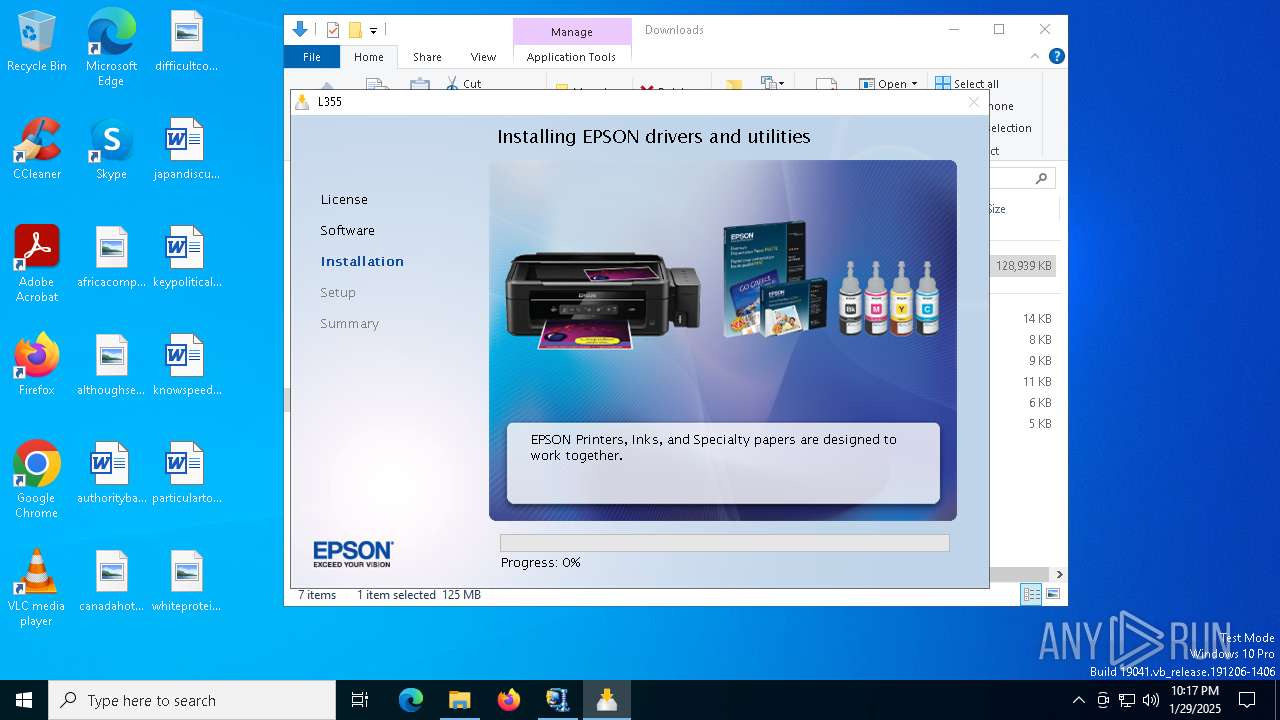Launch Microsoft Edge from the desktop shortcut
1280x720 pixels.
[x=111, y=48]
